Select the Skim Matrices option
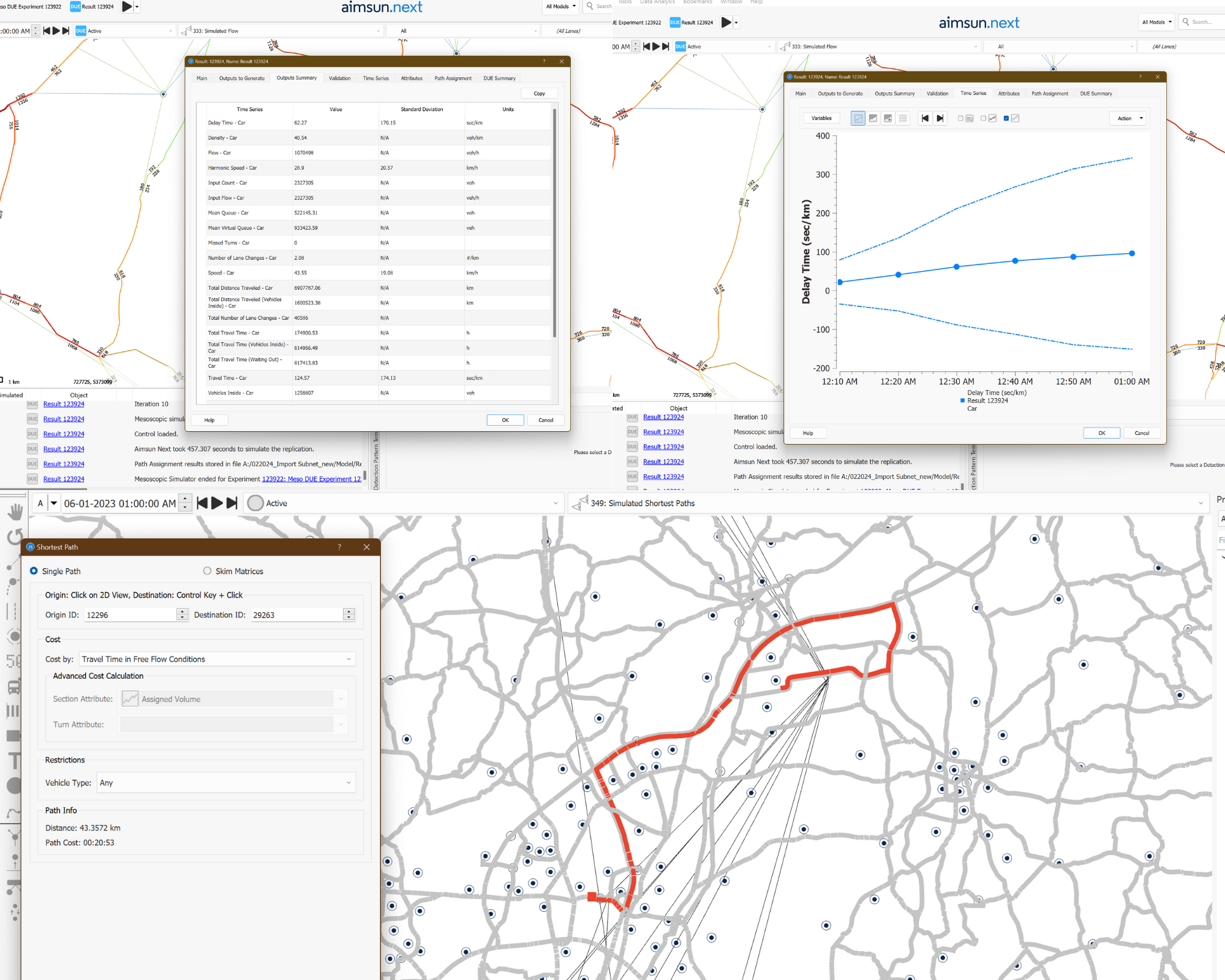 (207, 571)
